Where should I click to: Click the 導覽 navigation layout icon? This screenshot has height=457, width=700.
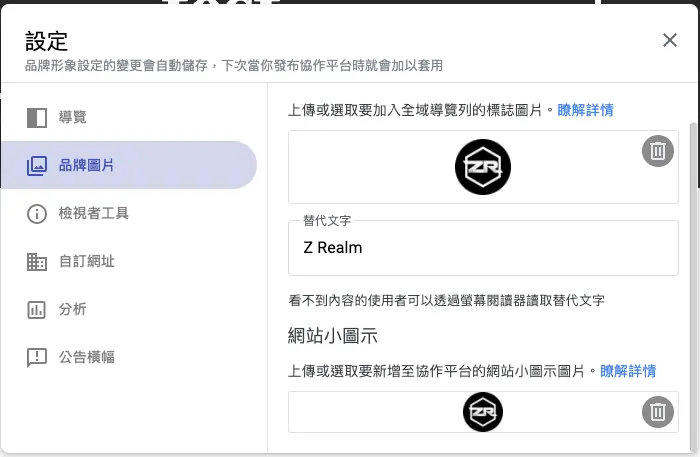[37, 117]
